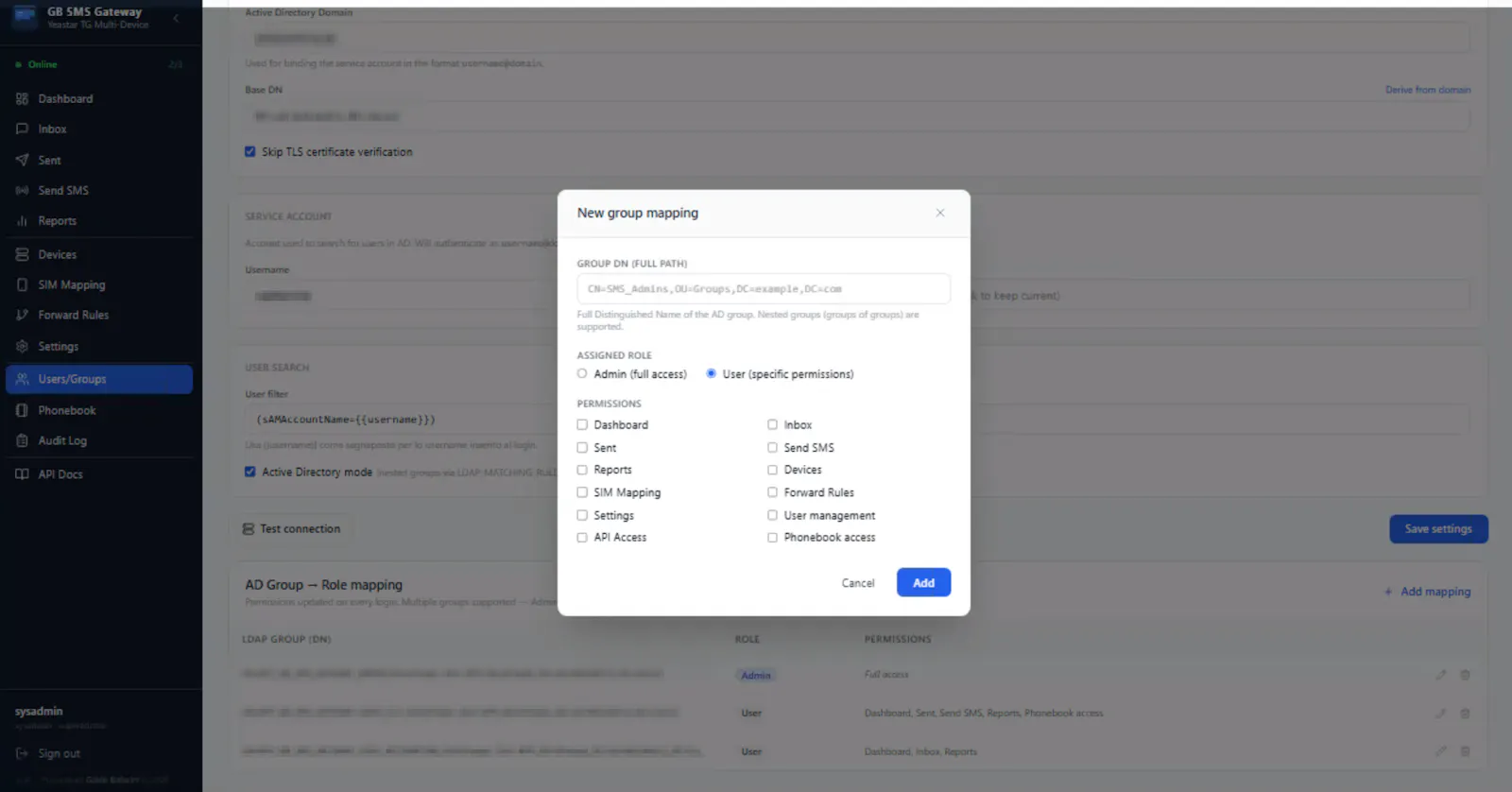Click the sysadmin username text

coord(39,711)
